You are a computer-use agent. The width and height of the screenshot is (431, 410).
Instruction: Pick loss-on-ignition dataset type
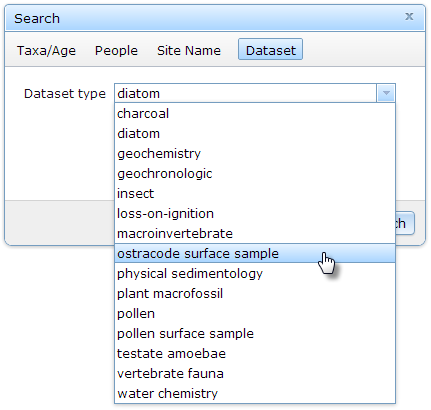click(255, 213)
